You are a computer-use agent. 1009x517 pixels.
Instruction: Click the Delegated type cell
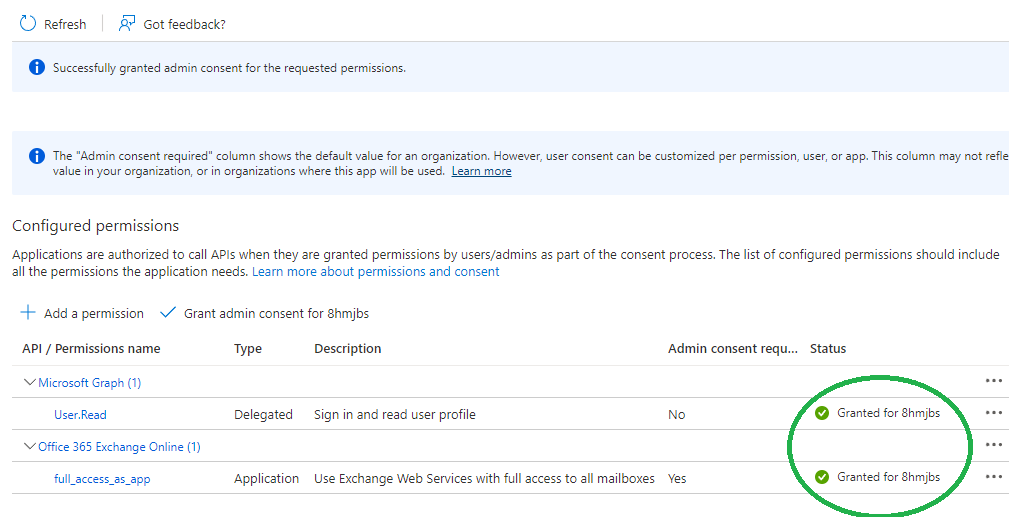tap(263, 415)
